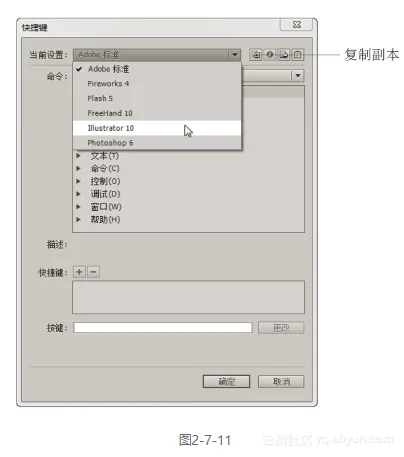The width and height of the screenshot is (404, 457).
Task: Choose Flash 5 shortcut preset
Action: pos(157,98)
